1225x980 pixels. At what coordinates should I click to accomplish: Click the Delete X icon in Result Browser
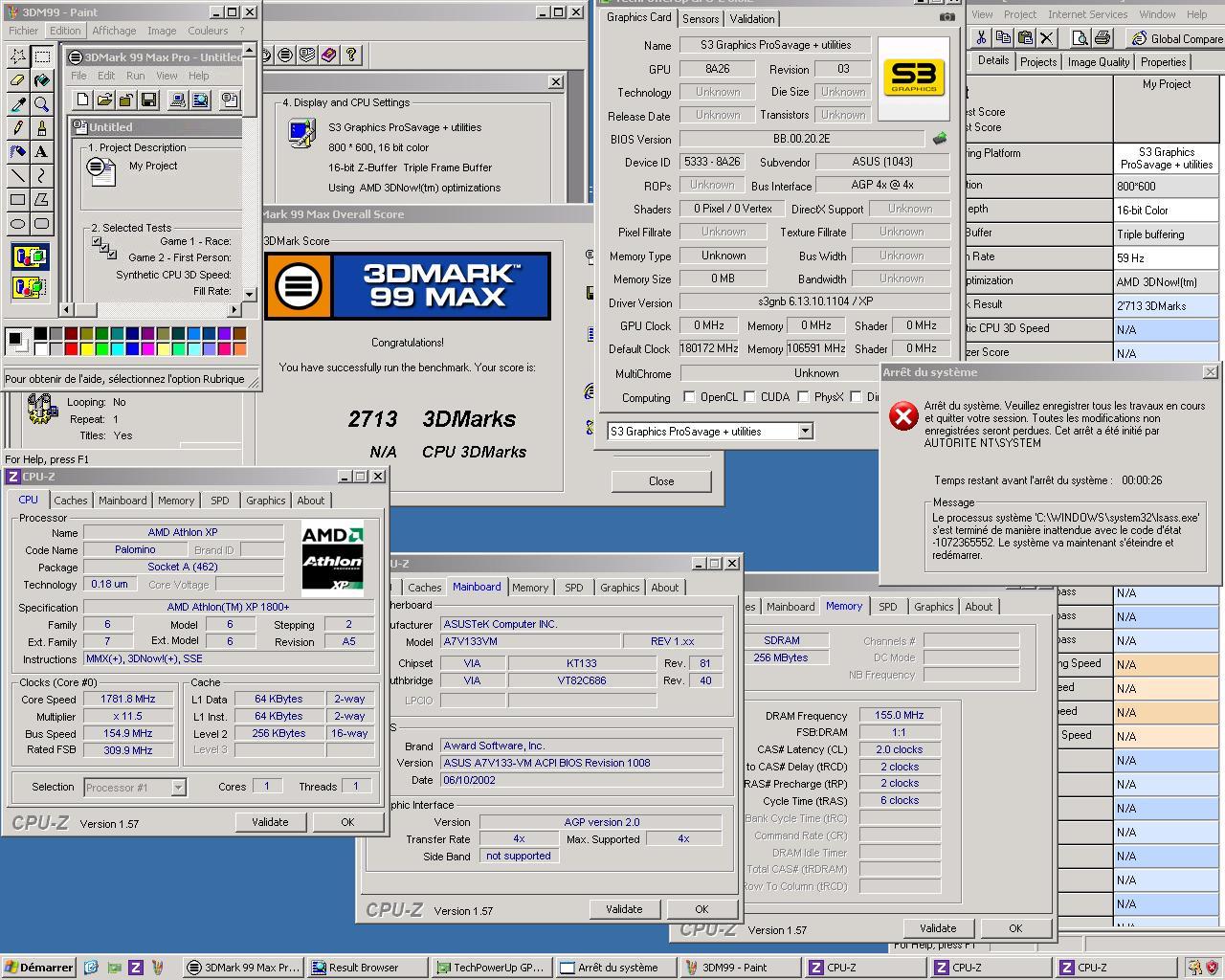[1047, 38]
